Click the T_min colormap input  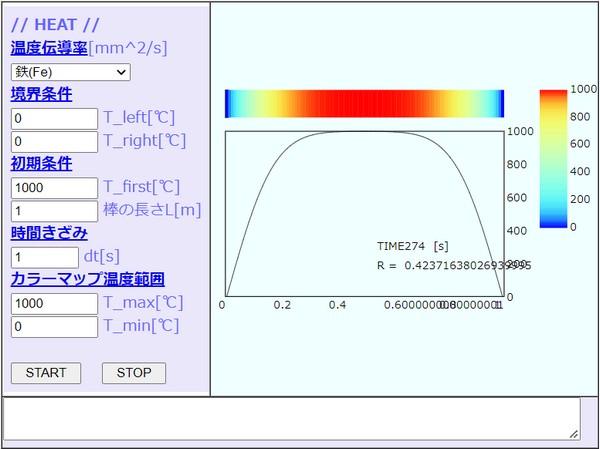pyautogui.click(x=54, y=326)
